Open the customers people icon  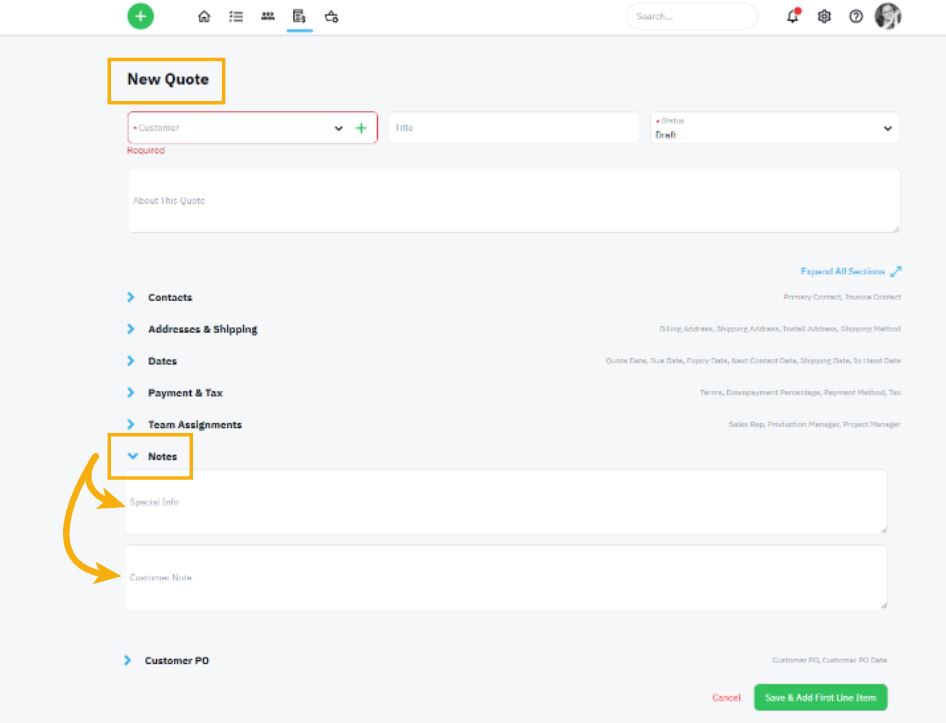(268, 16)
